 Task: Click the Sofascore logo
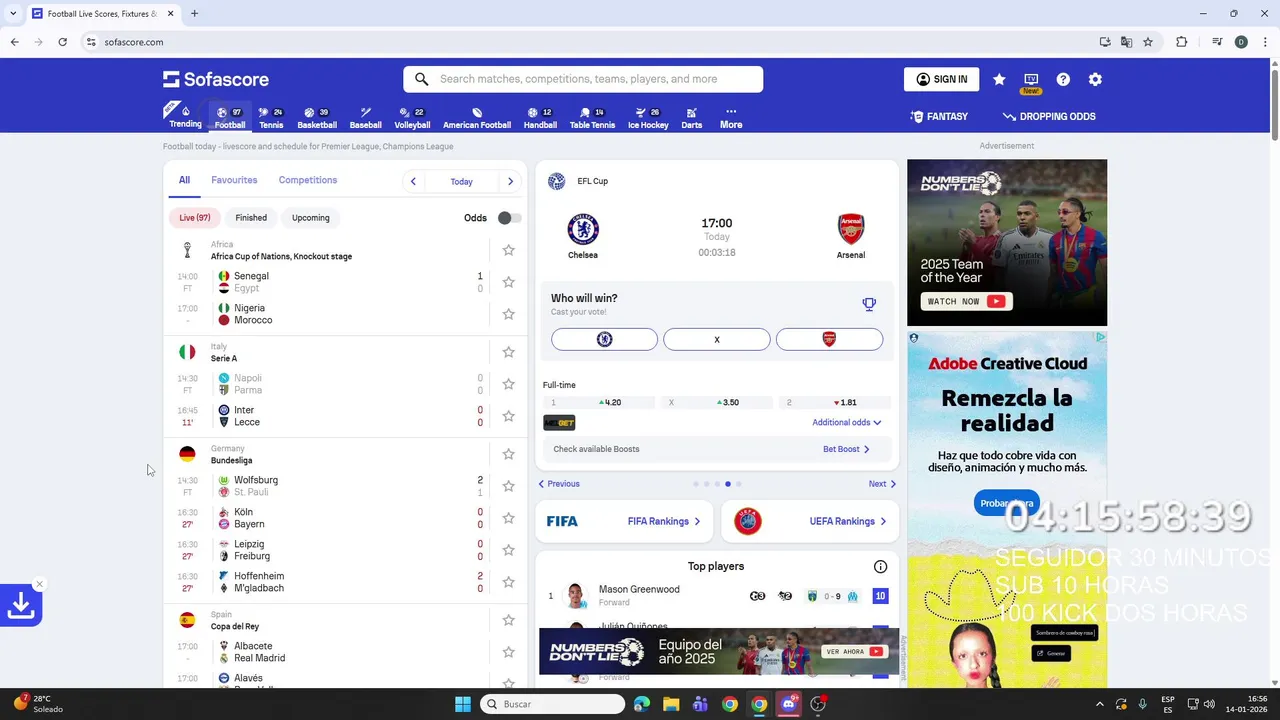tap(216, 79)
